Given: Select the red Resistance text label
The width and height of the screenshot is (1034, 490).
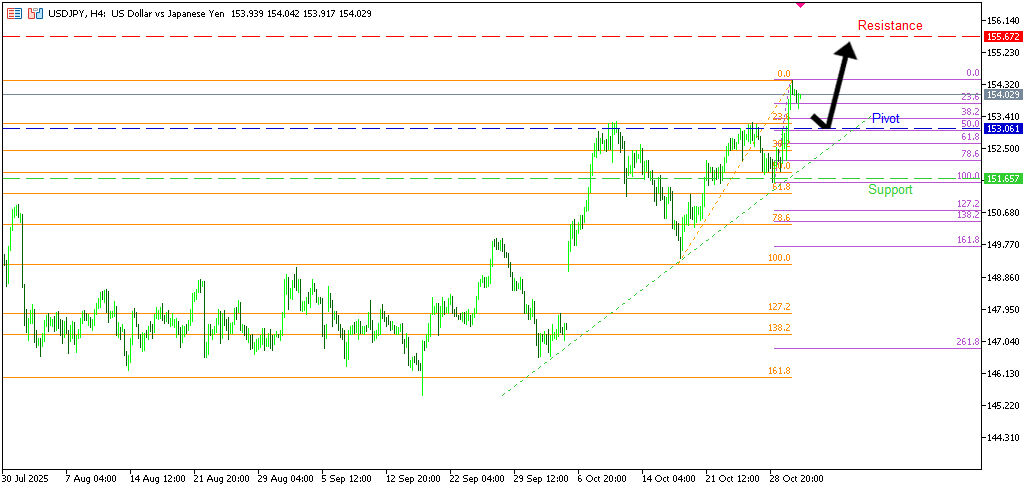Looking at the screenshot, I should (889, 25).
